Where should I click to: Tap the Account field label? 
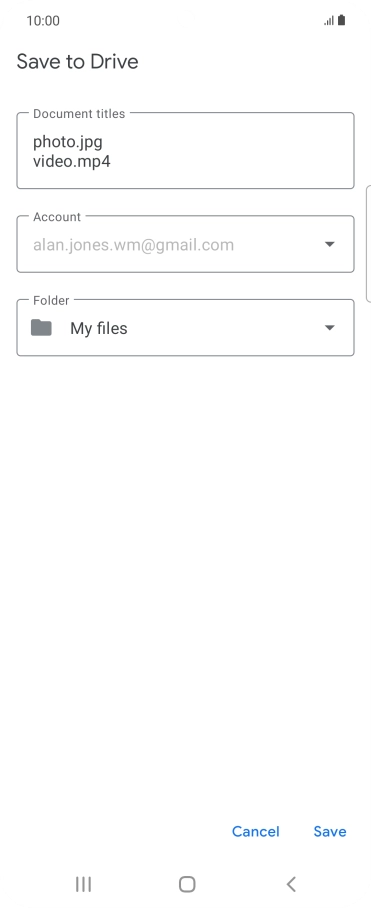[57, 217]
